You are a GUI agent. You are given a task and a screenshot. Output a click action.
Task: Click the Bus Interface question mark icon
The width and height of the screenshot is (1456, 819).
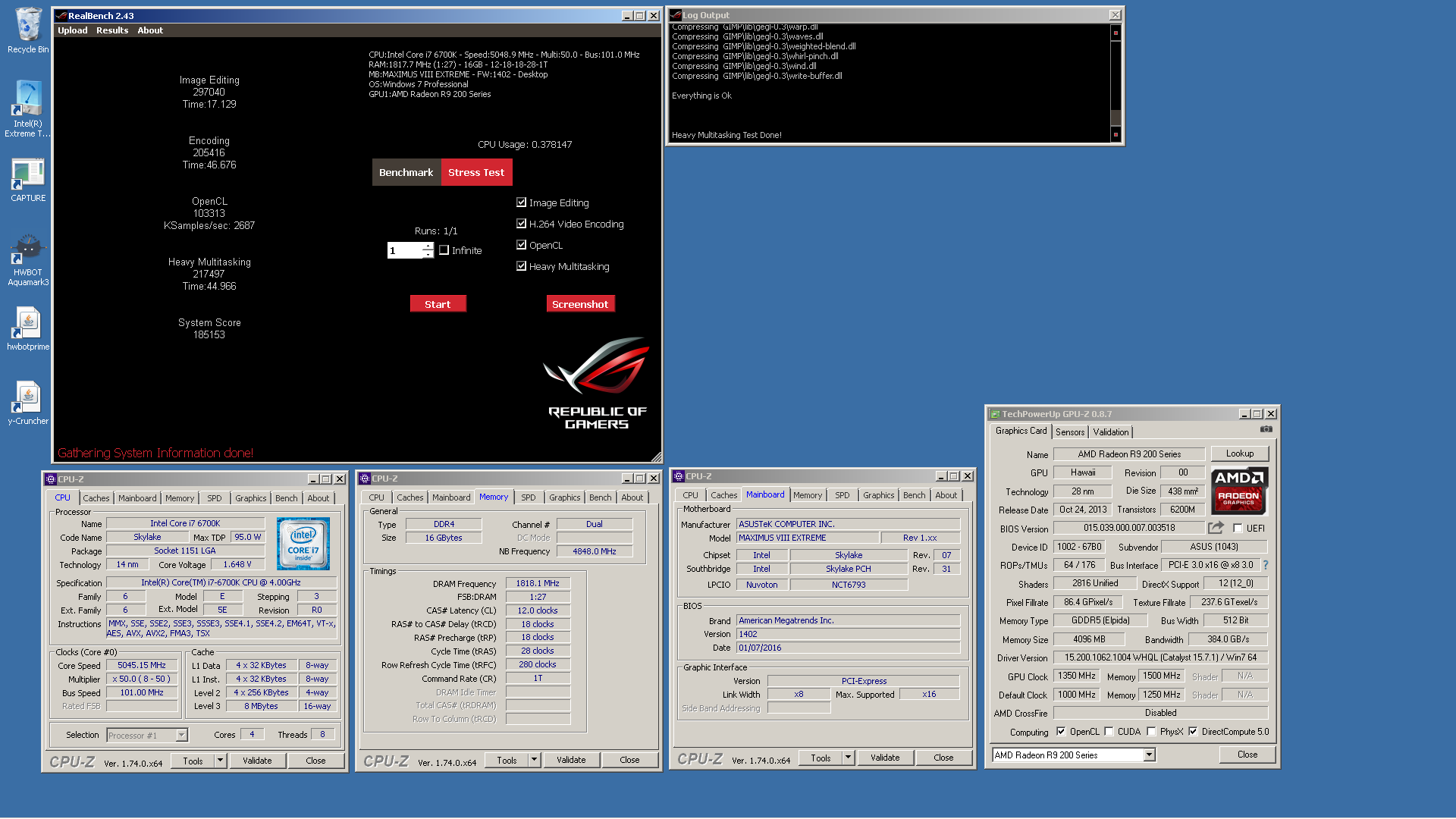(x=1266, y=565)
